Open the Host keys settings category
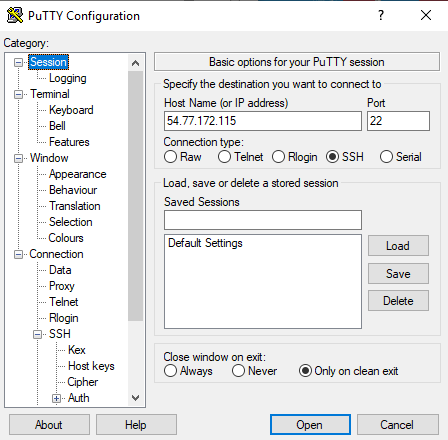 (91, 366)
